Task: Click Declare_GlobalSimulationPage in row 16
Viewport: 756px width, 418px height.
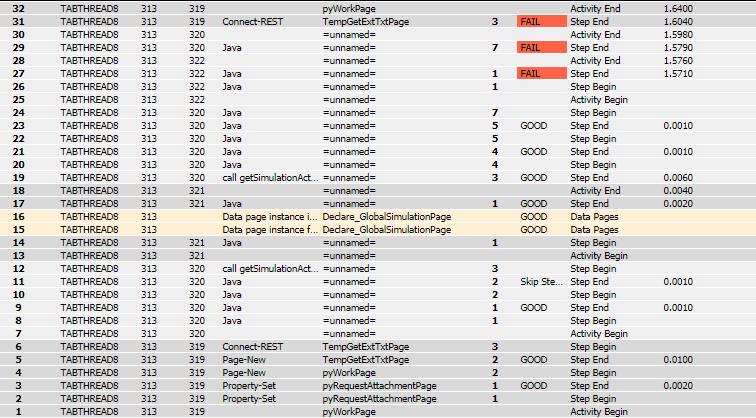Action: 387,217
